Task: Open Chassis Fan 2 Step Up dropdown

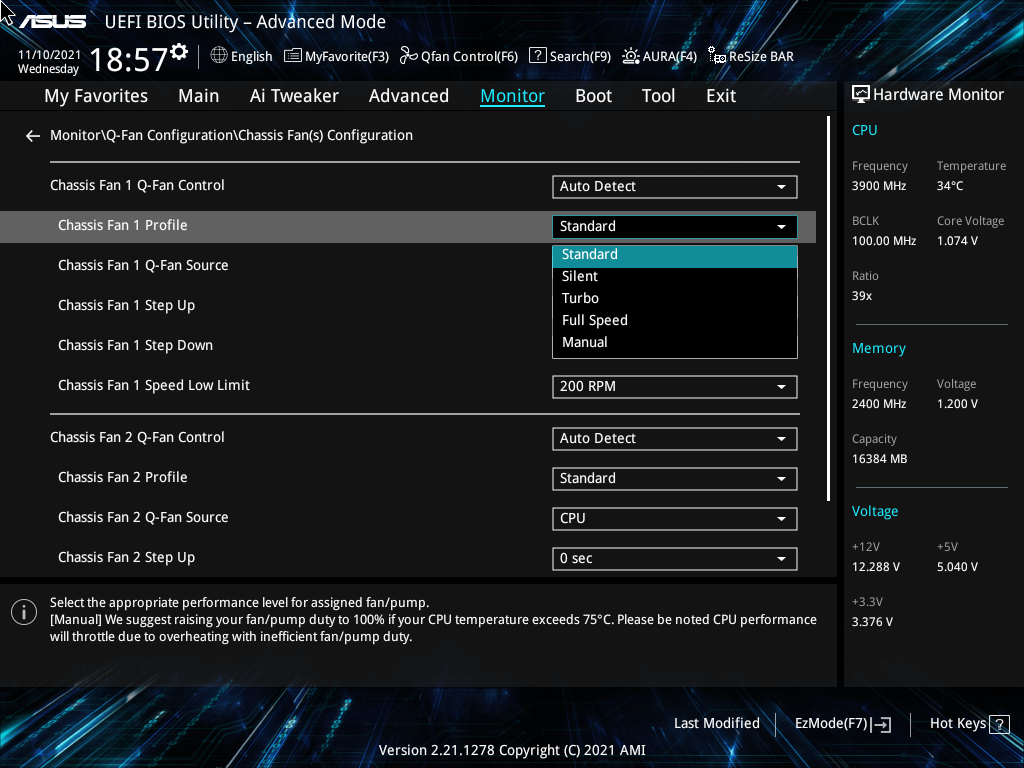Action: [x=675, y=559]
